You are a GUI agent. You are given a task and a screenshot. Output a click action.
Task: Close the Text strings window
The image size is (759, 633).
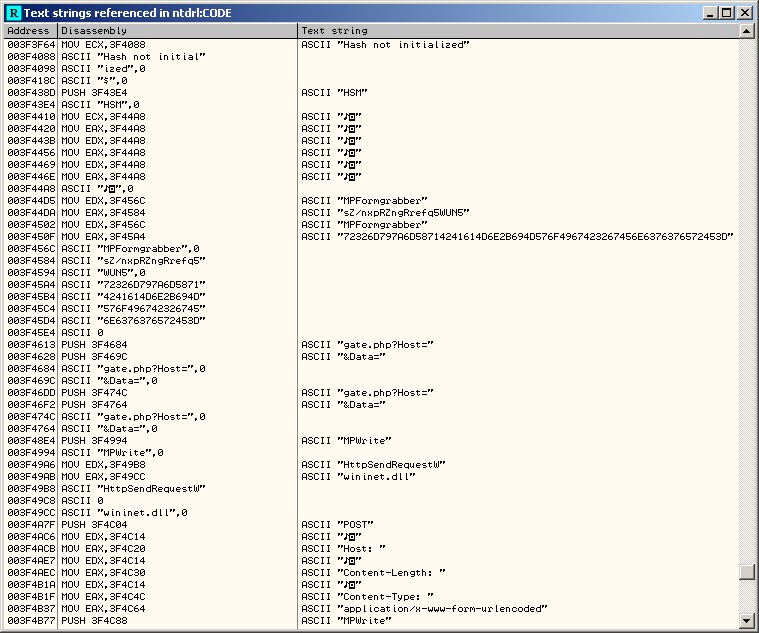click(744, 13)
